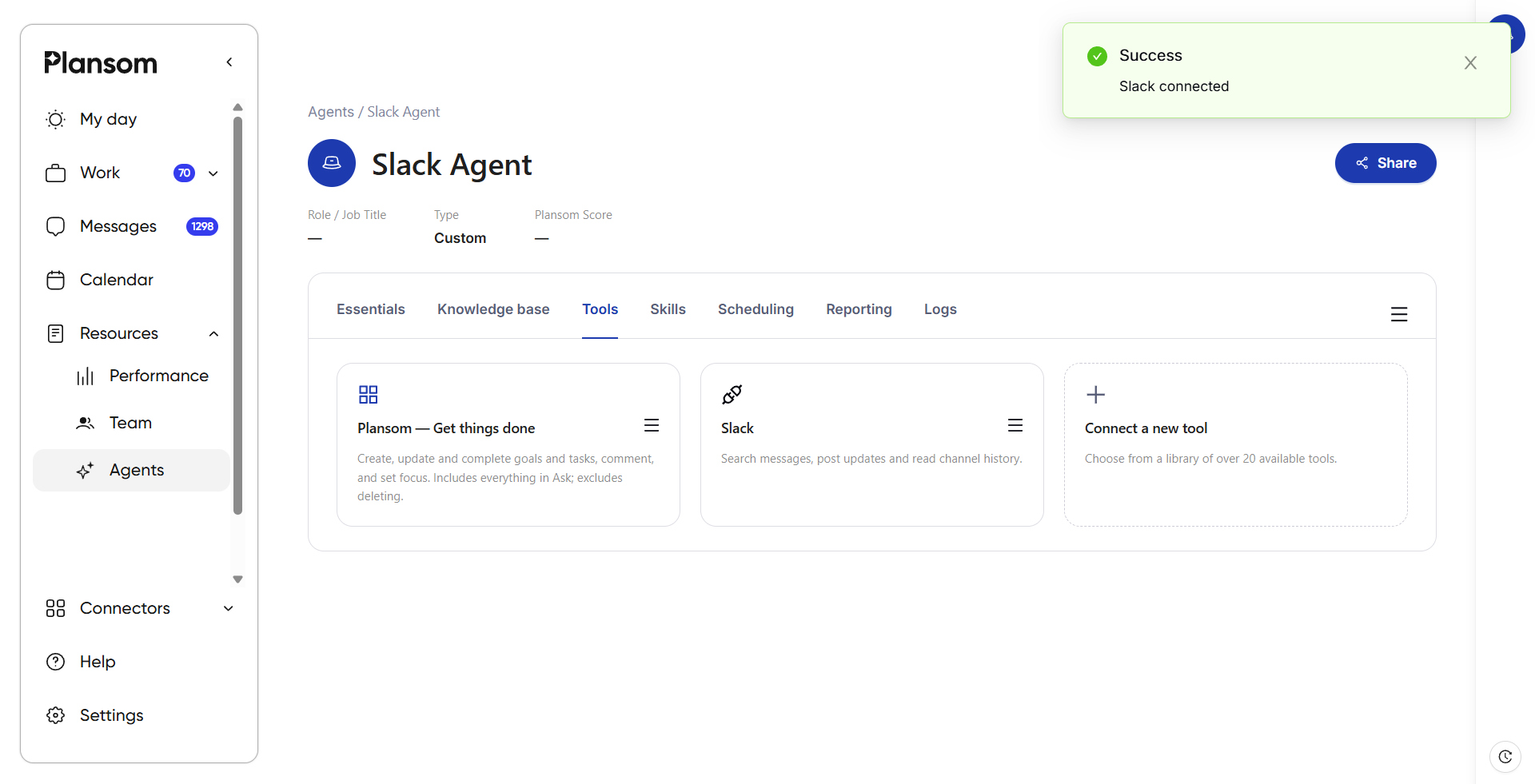Collapse the Resources section chevron

pyautogui.click(x=213, y=334)
